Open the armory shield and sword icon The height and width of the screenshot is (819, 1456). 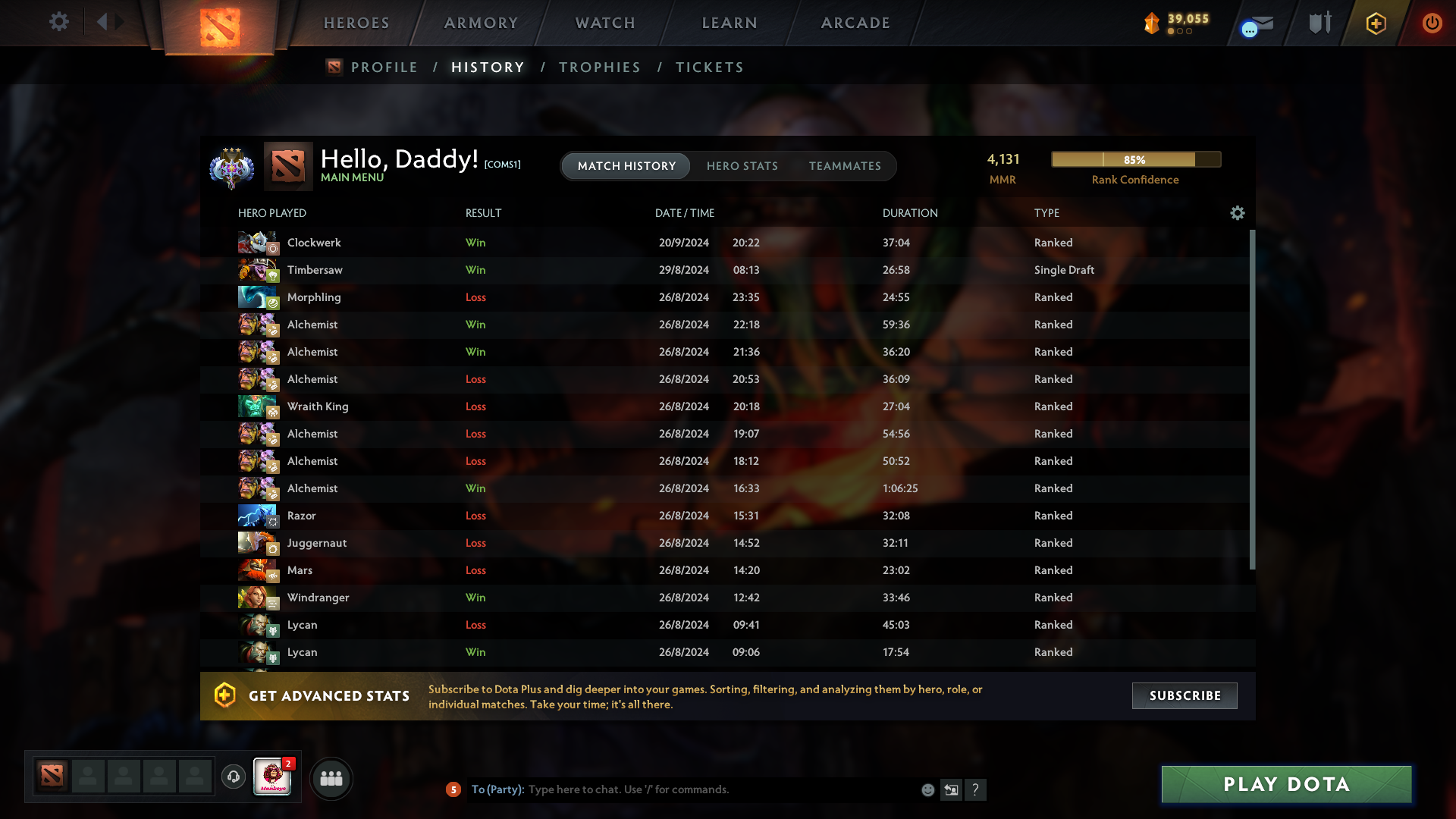click(1320, 23)
